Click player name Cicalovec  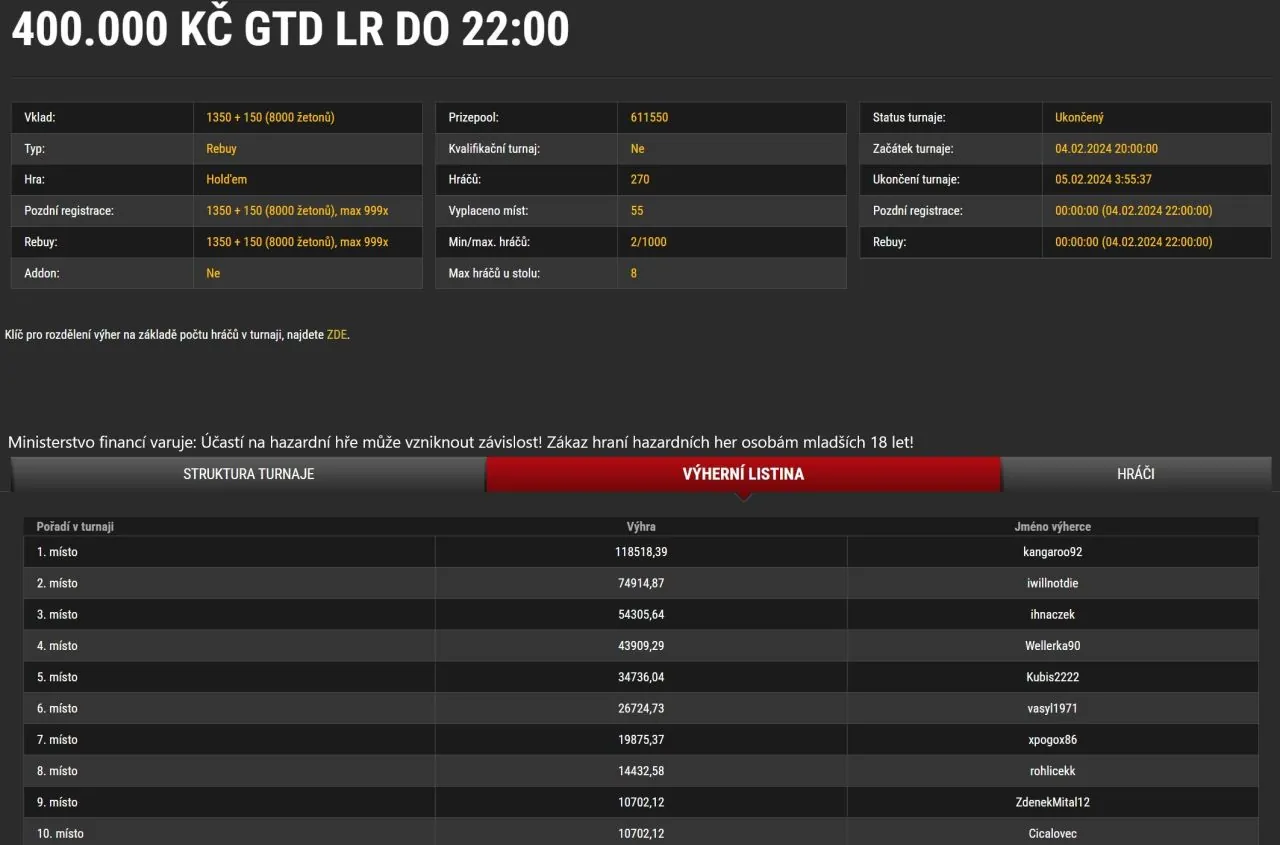(x=1052, y=834)
